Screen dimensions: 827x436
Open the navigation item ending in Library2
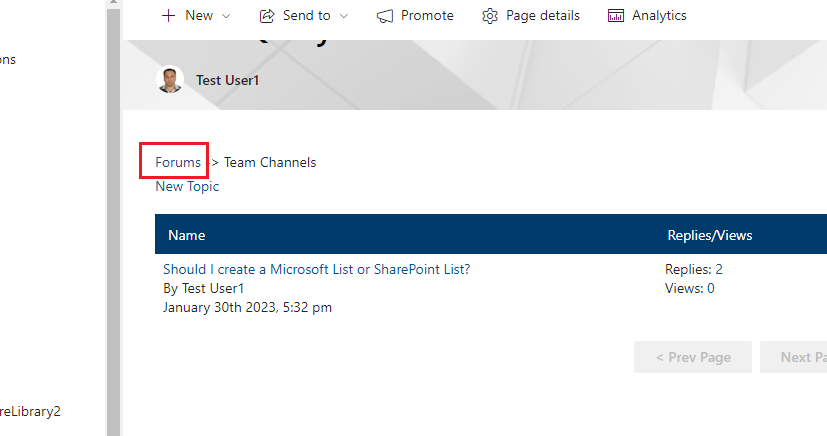[30, 410]
